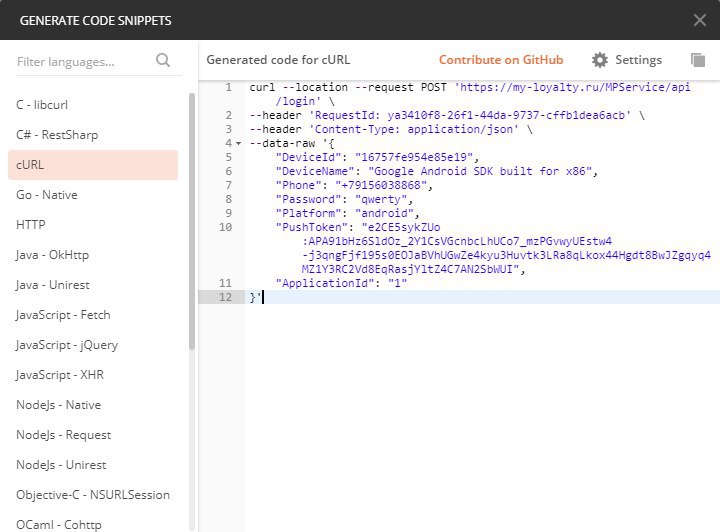This screenshot has width=720, height=532.
Task: Click the search magnifier icon
Action: click(163, 60)
